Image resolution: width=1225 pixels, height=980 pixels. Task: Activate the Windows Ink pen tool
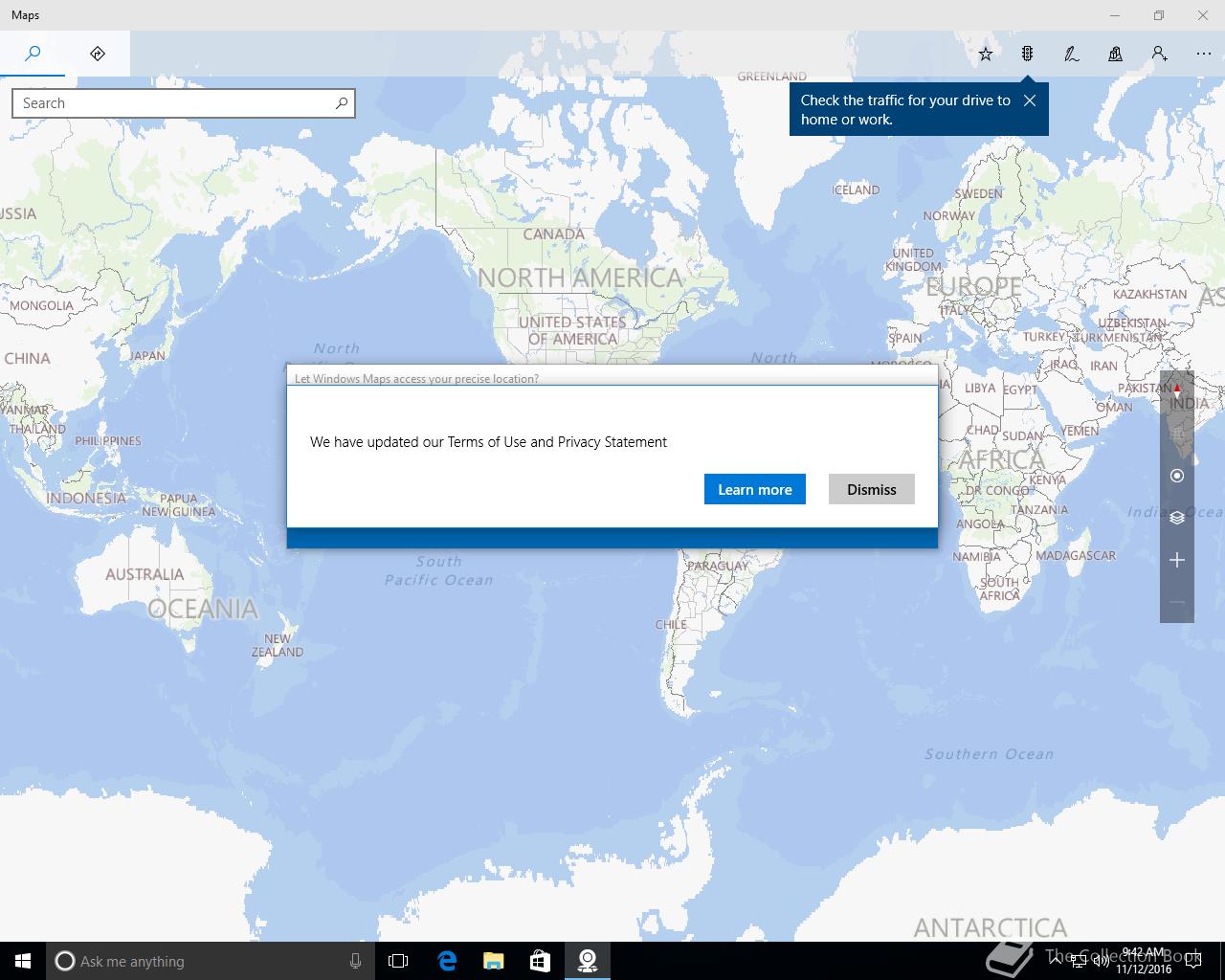(x=1072, y=54)
